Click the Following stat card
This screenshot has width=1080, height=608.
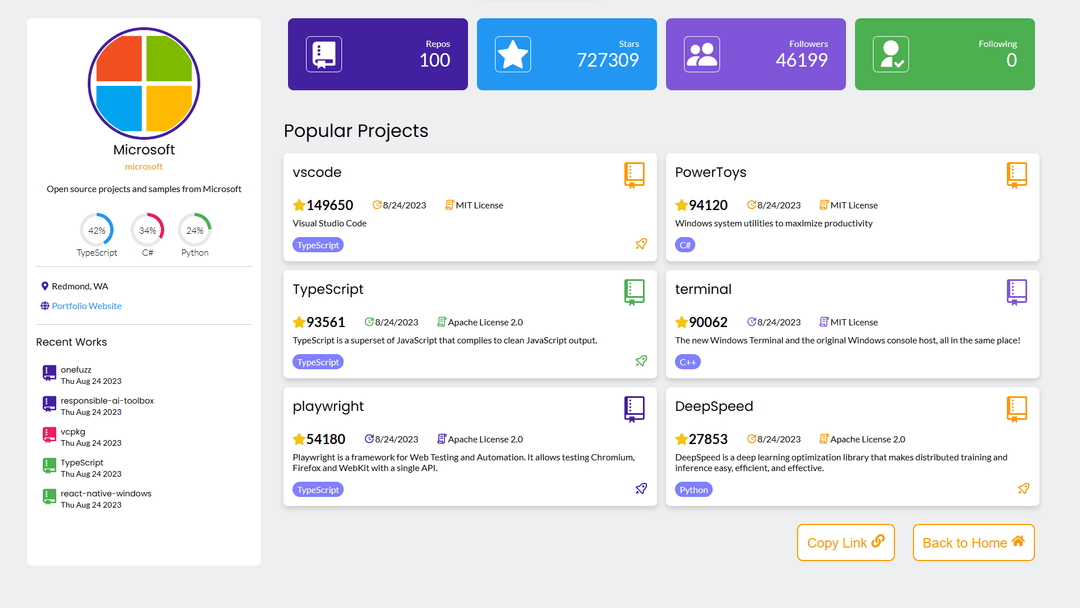[x=944, y=54]
